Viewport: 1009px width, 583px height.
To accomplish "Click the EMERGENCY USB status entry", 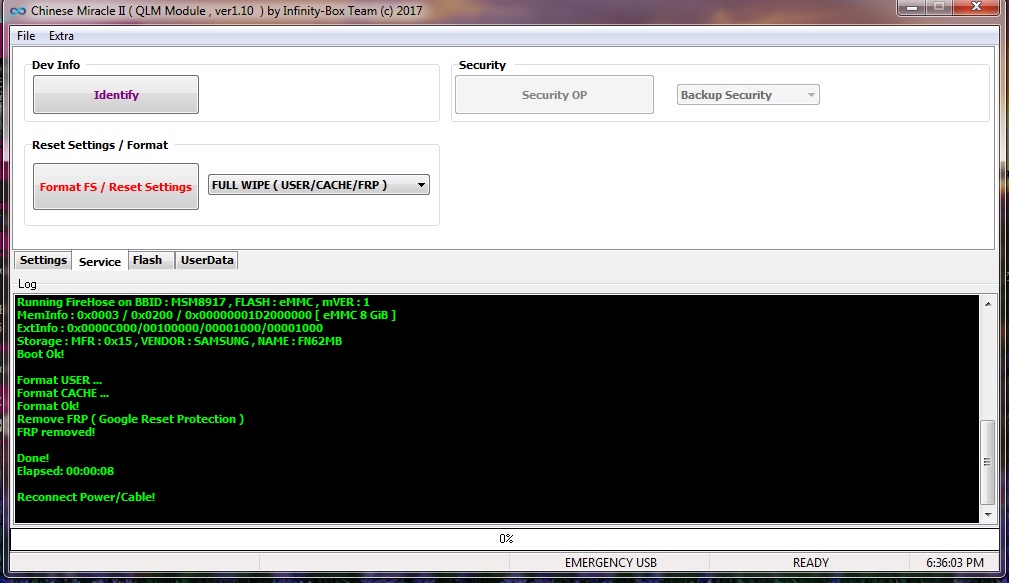I will tap(611, 562).
